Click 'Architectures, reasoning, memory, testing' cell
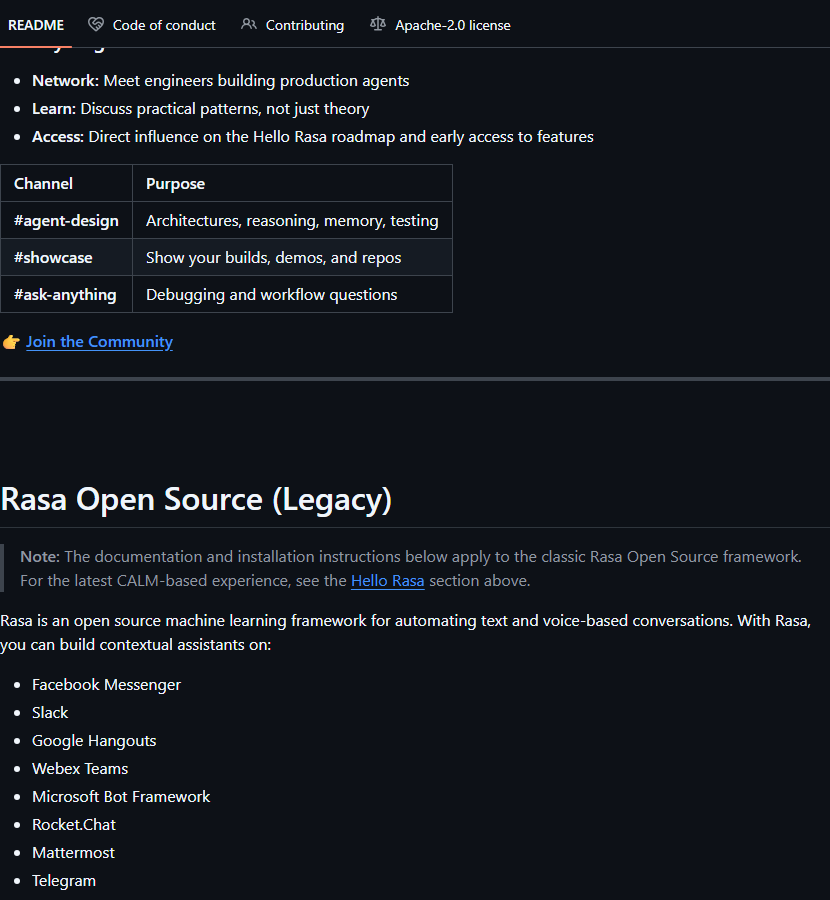This screenshot has width=830, height=900. [x=292, y=220]
